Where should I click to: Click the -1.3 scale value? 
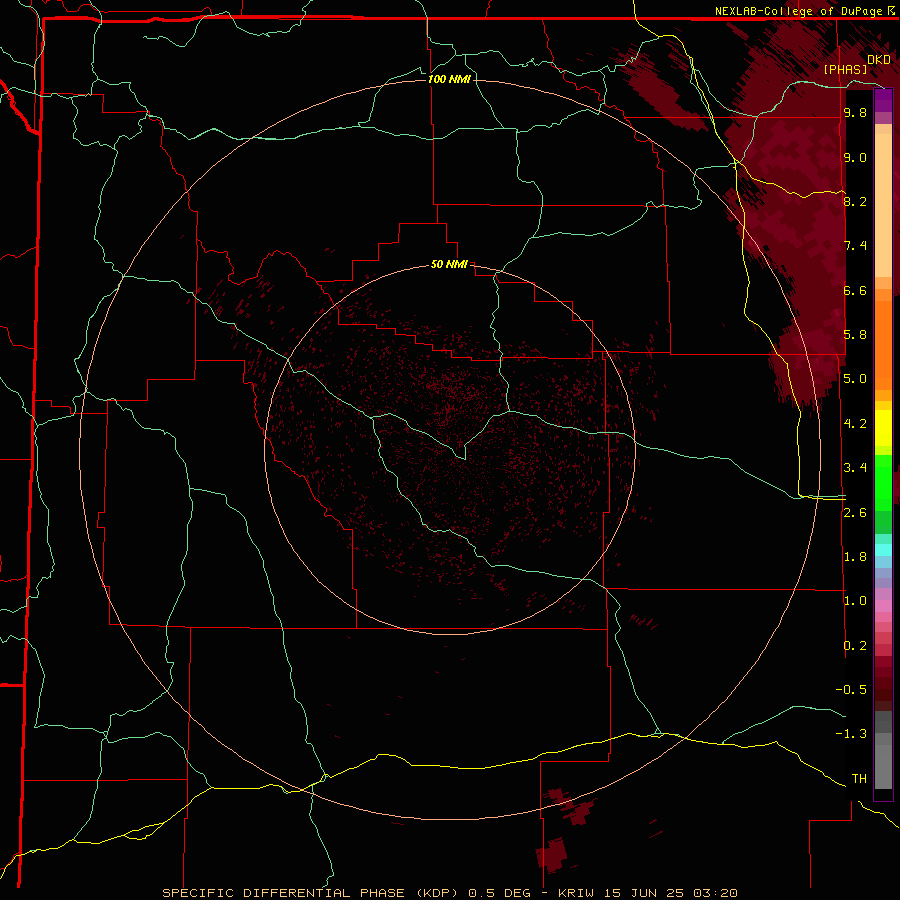[x=852, y=734]
